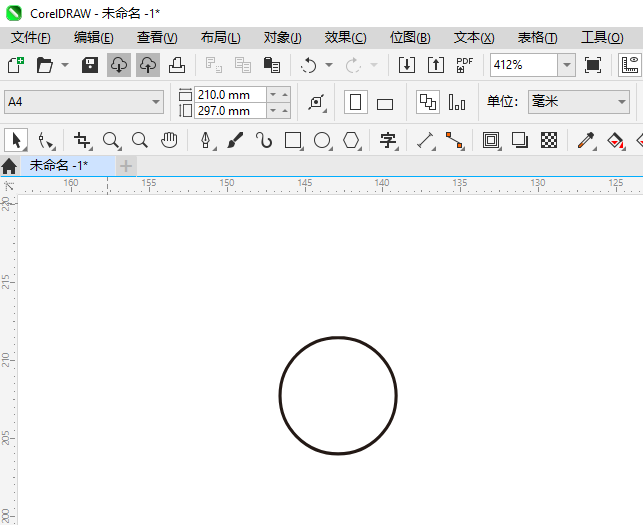Increase page width with stepper up arrow
This screenshot has width=643, height=525.
[285, 95]
